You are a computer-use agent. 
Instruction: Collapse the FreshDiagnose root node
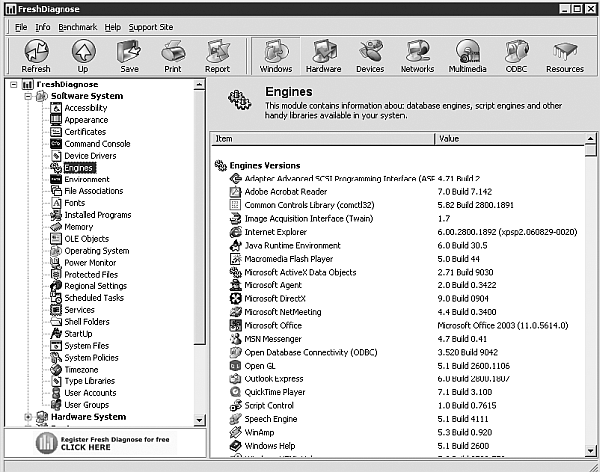pyautogui.click(x=14, y=85)
